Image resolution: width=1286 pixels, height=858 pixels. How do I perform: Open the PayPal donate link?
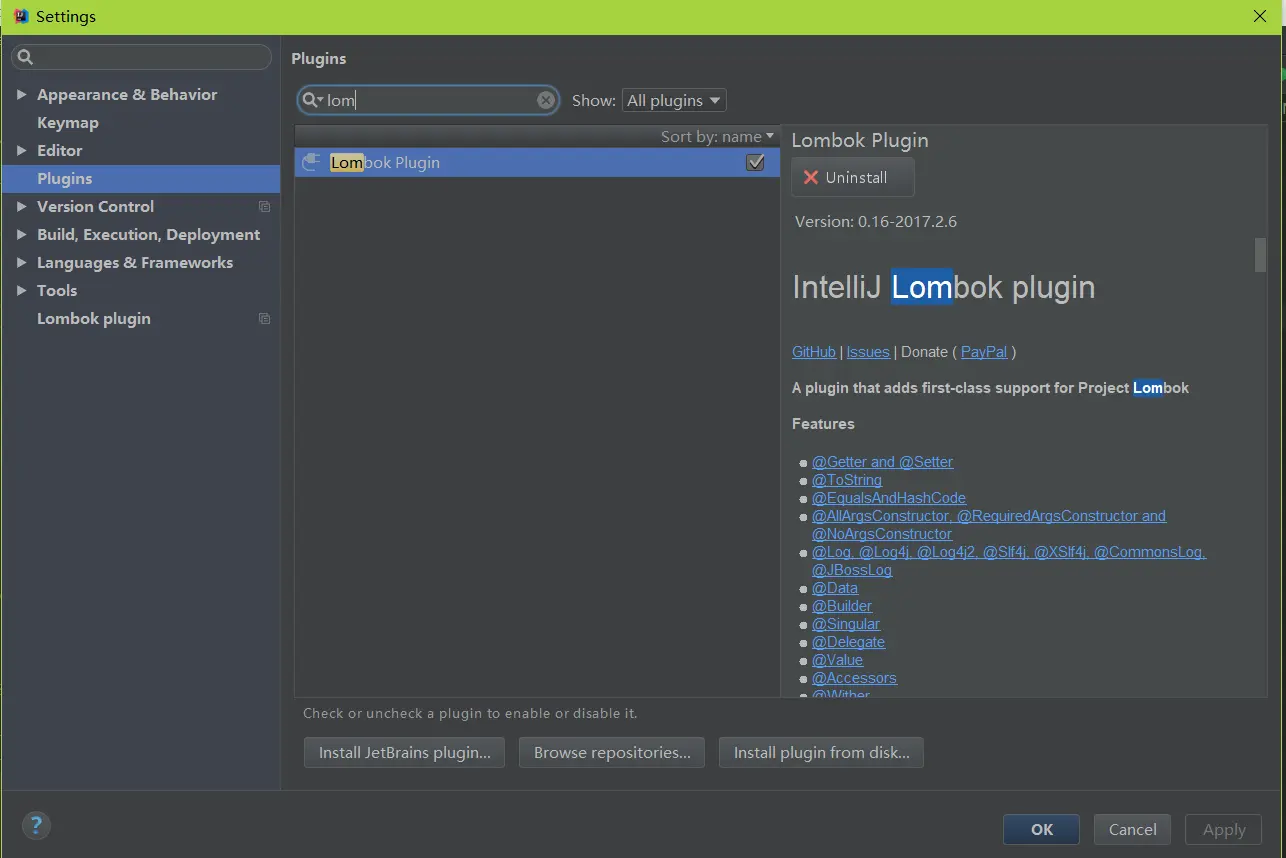tap(984, 352)
